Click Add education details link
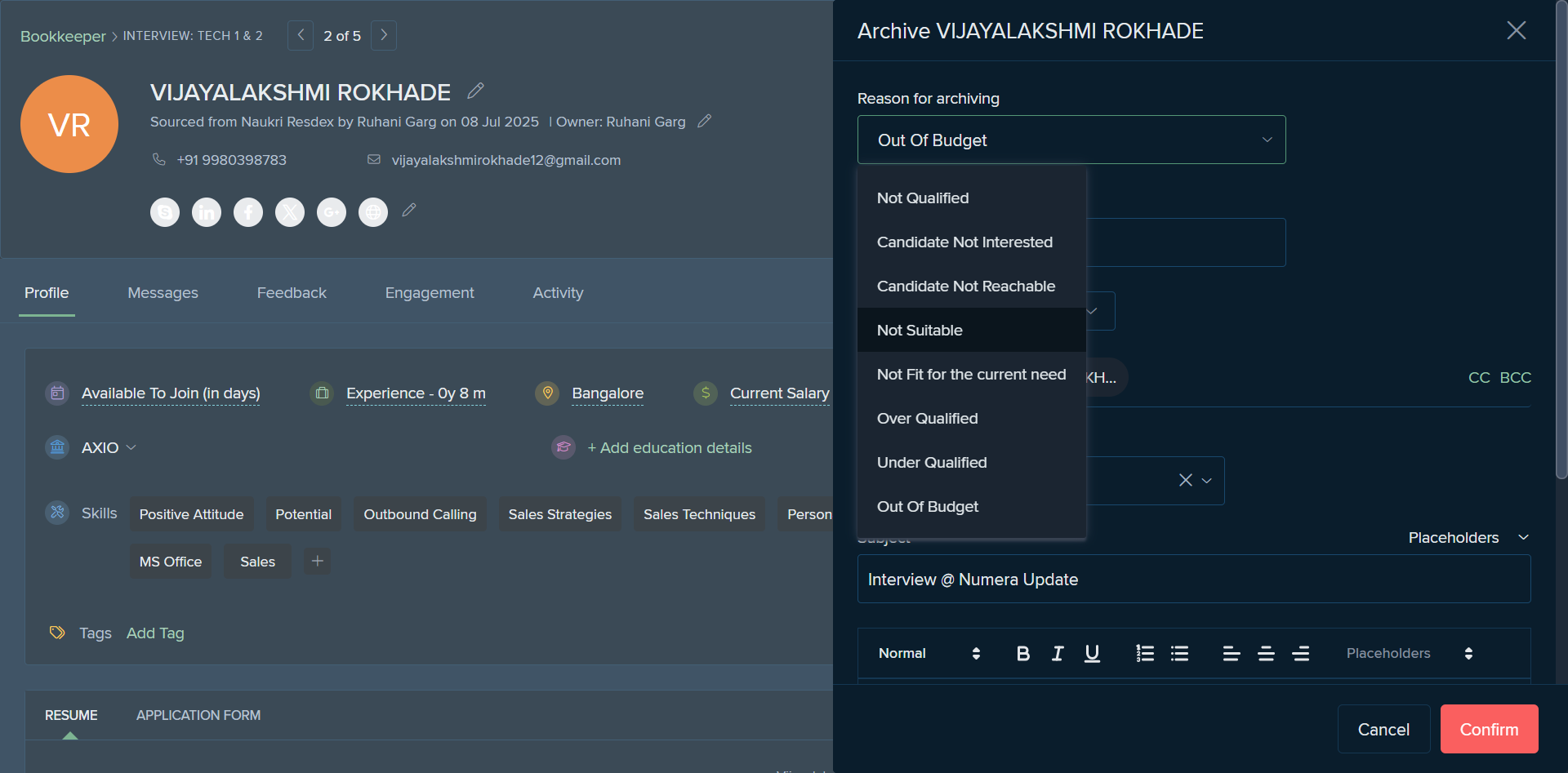This screenshot has width=1568, height=773. point(670,447)
